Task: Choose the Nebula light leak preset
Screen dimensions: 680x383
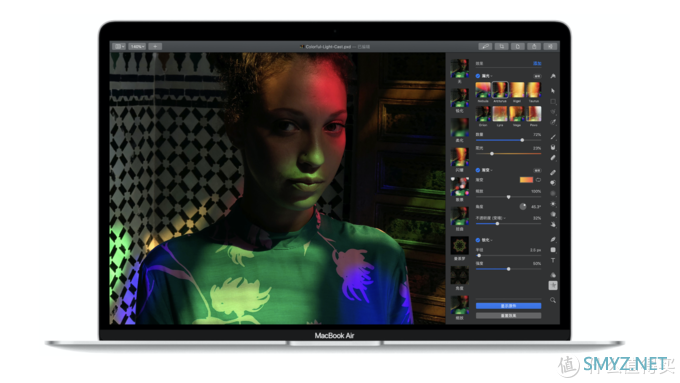Action: tap(483, 90)
